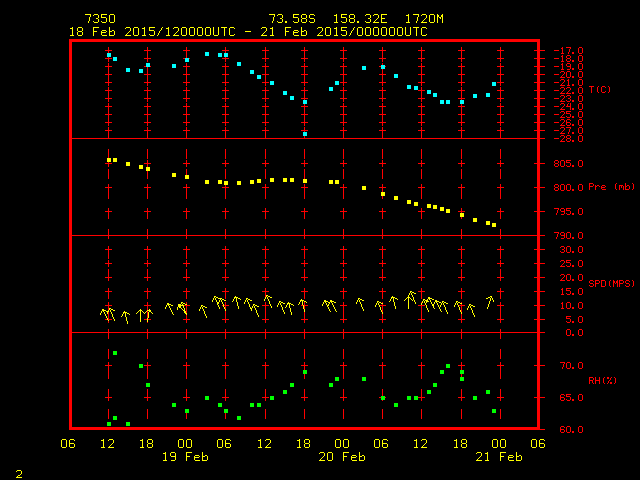Image resolution: width=640 pixels, height=480 pixels.
Task: Click the station ID 7350
Action: coord(100,19)
